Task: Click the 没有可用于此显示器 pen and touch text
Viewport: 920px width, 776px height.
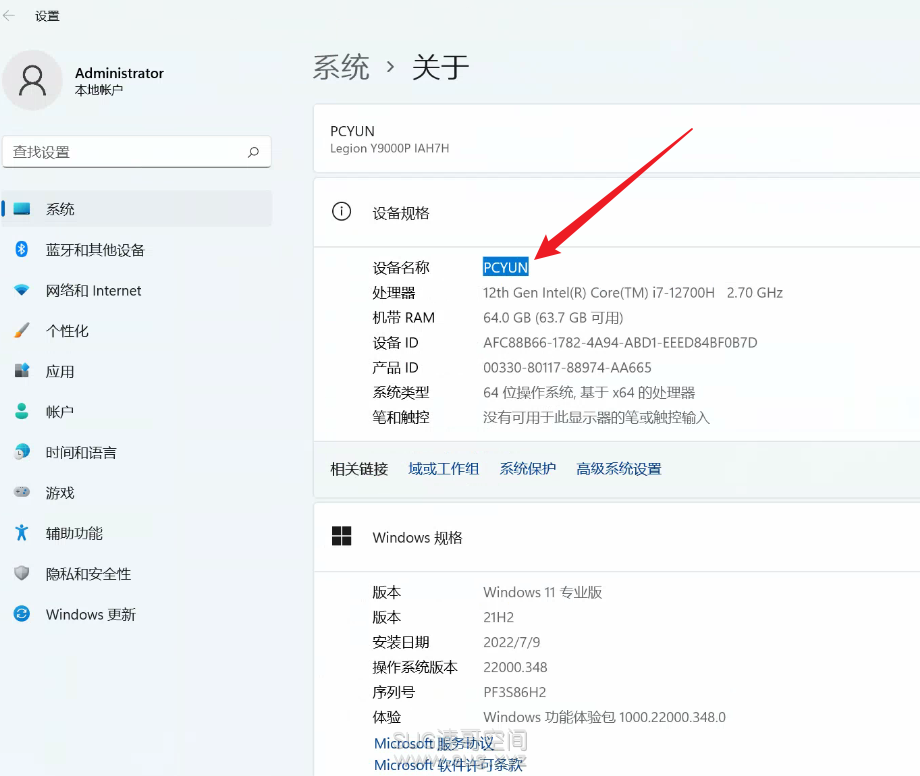Action: (596, 418)
